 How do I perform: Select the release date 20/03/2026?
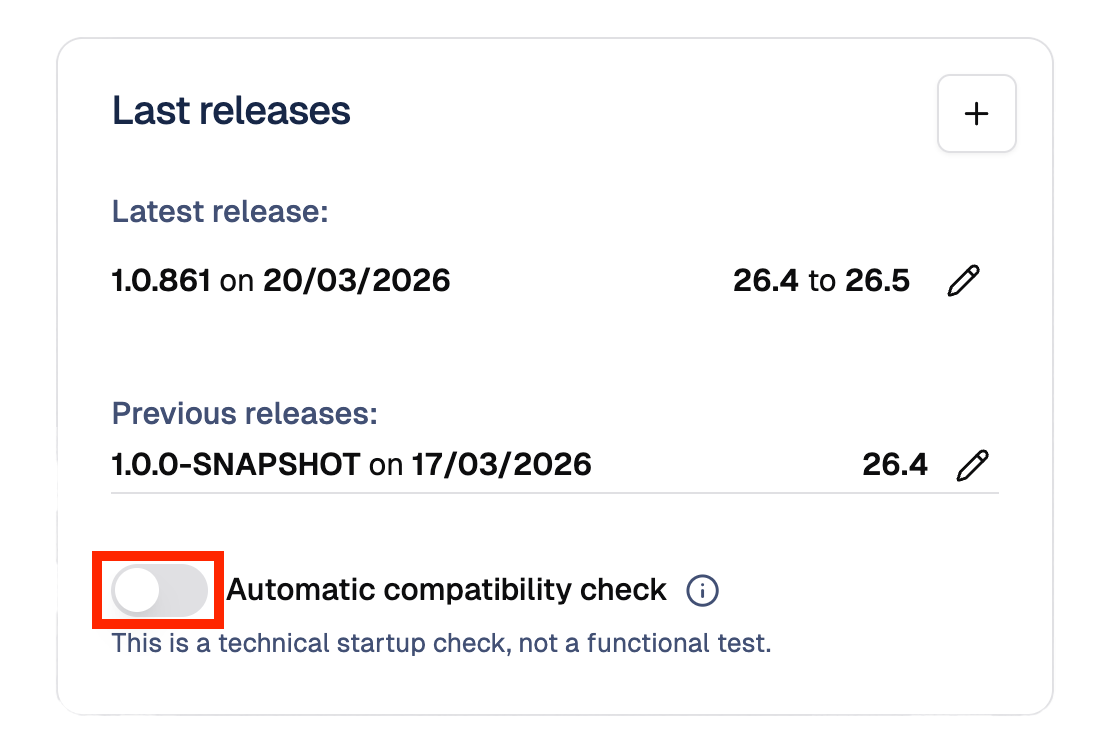(355, 280)
